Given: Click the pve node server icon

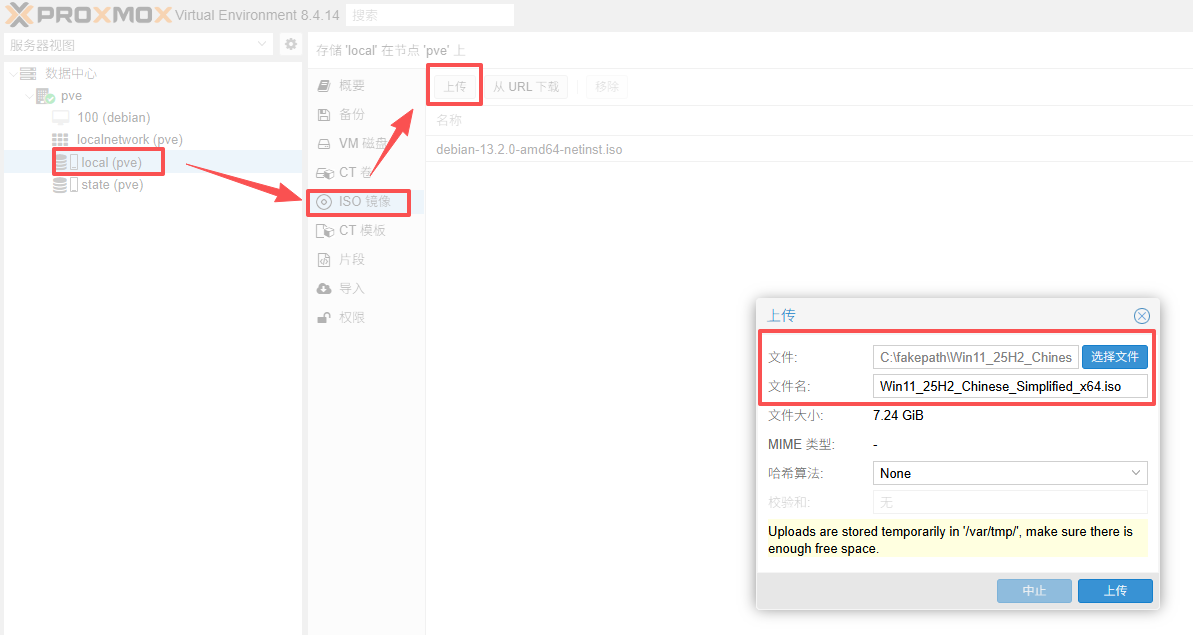Looking at the screenshot, I should [x=45, y=96].
